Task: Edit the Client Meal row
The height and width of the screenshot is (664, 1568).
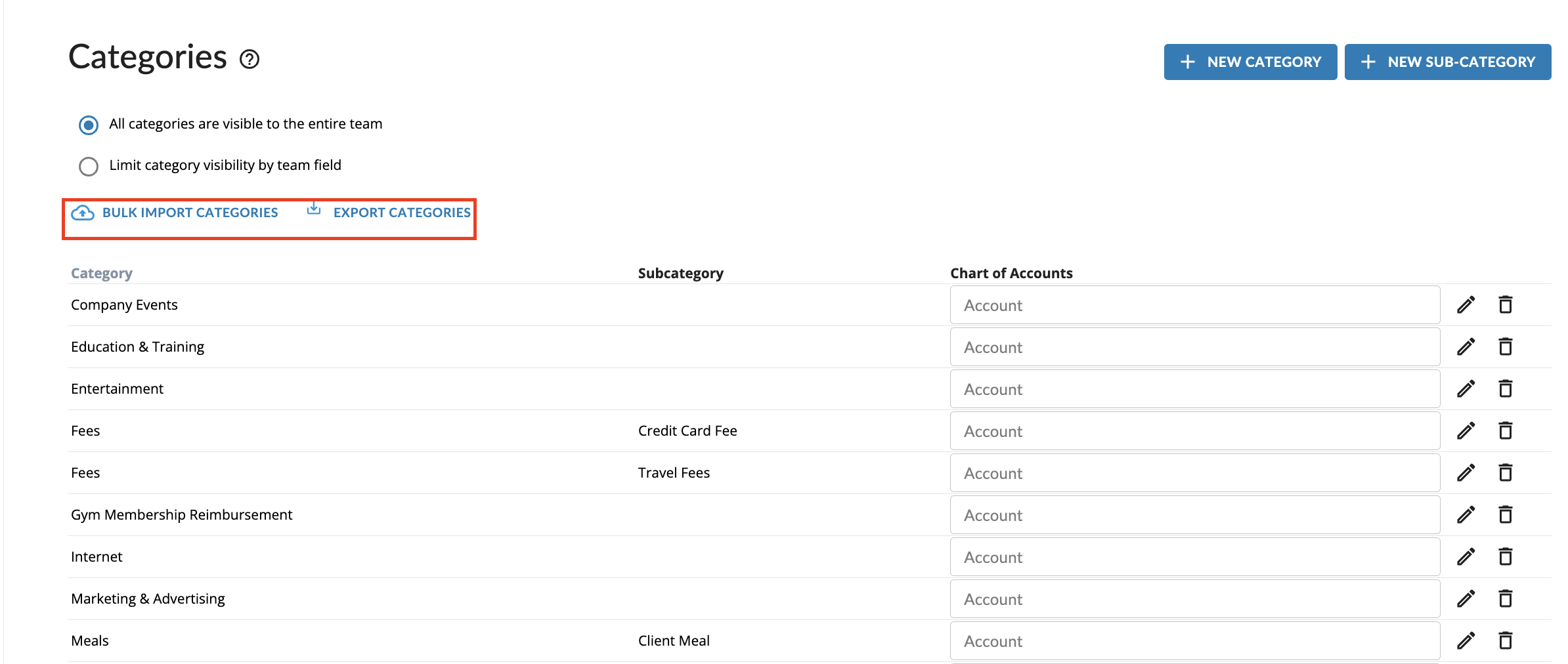Action: pyautogui.click(x=1466, y=641)
